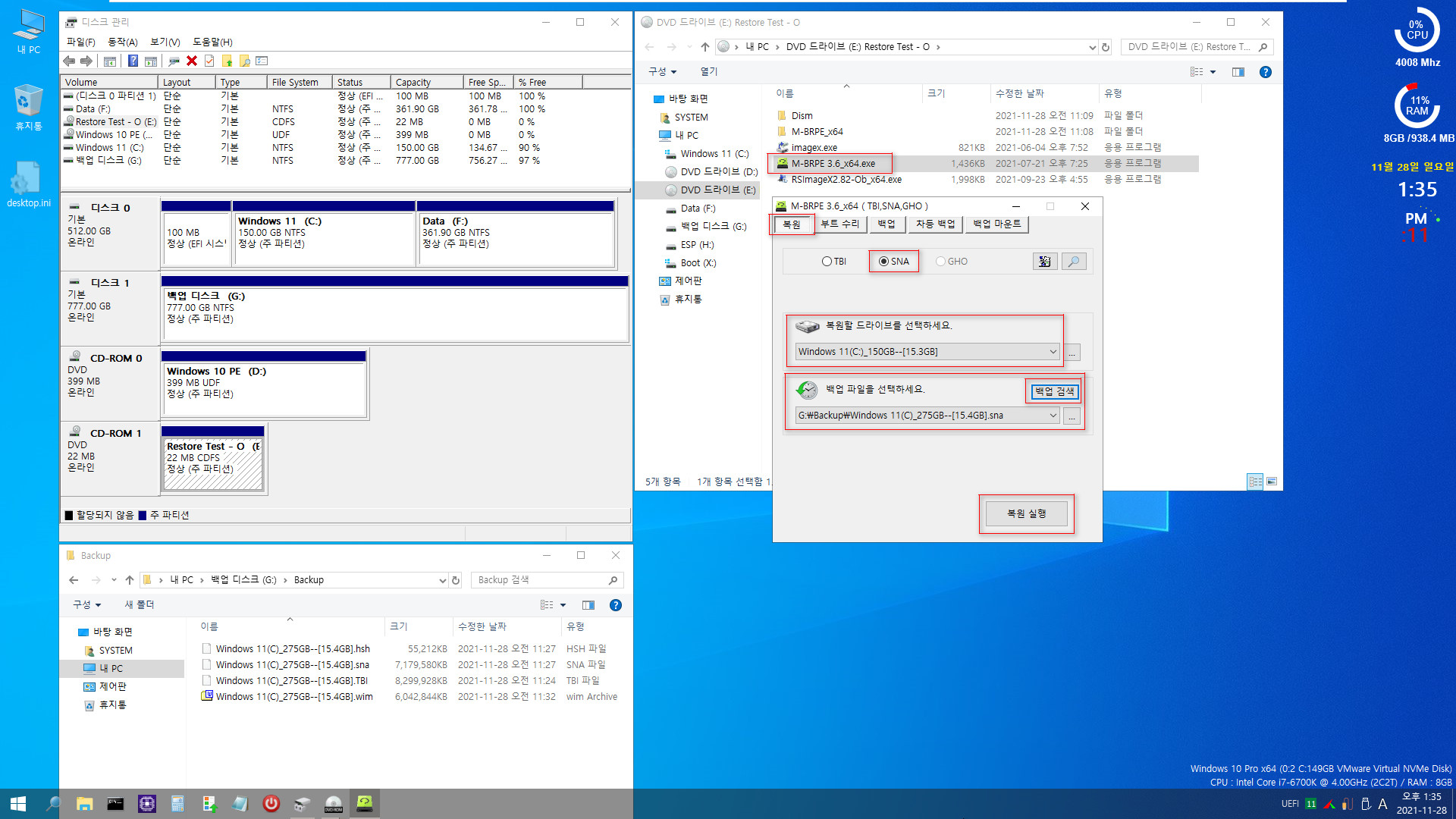Click the red power button on taskbar
The width and height of the screenshot is (1456, 819).
tap(271, 804)
